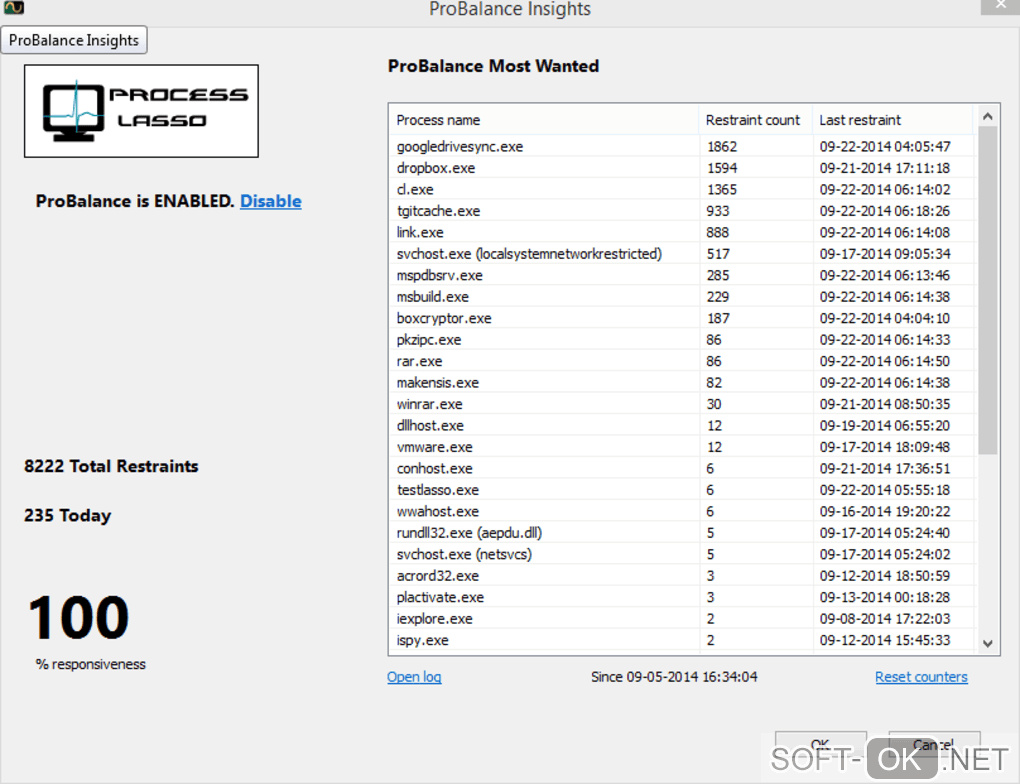Click timestamp 09-21-2014 17:11:18

click(885, 168)
